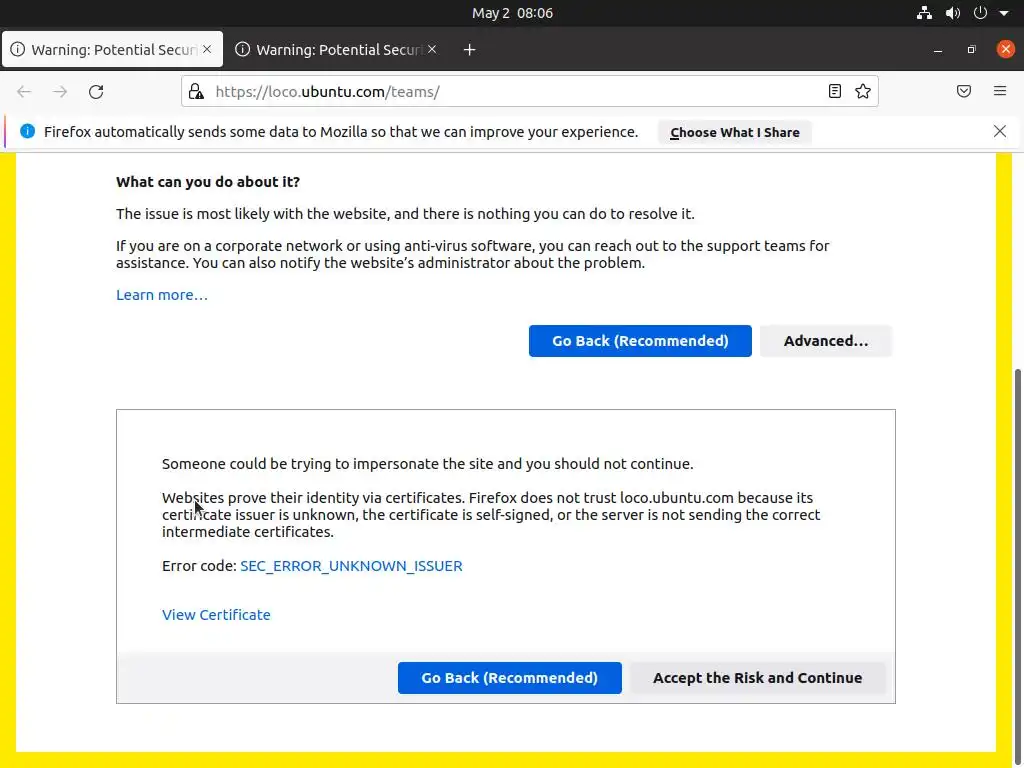Click the power icon in top bar
Viewport: 1024px width, 768px height.
point(980,13)
